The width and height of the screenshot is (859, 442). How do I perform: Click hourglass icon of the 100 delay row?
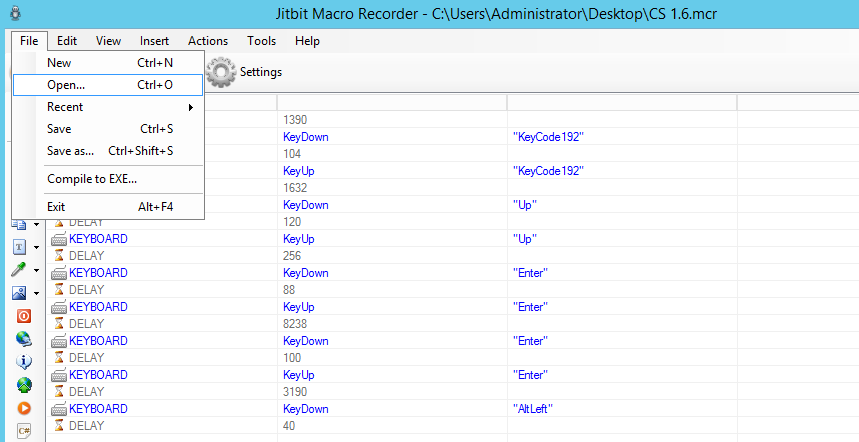(x=59, y=358)
